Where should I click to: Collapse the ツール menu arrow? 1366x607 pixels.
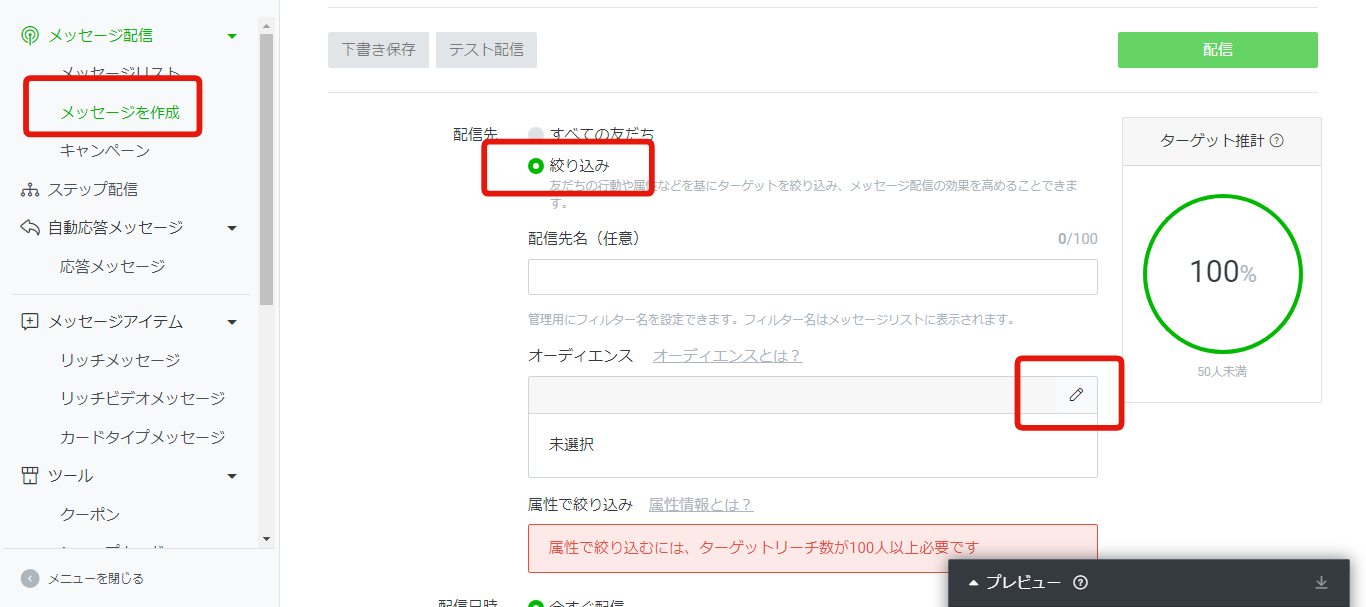(x=232, y=476)
